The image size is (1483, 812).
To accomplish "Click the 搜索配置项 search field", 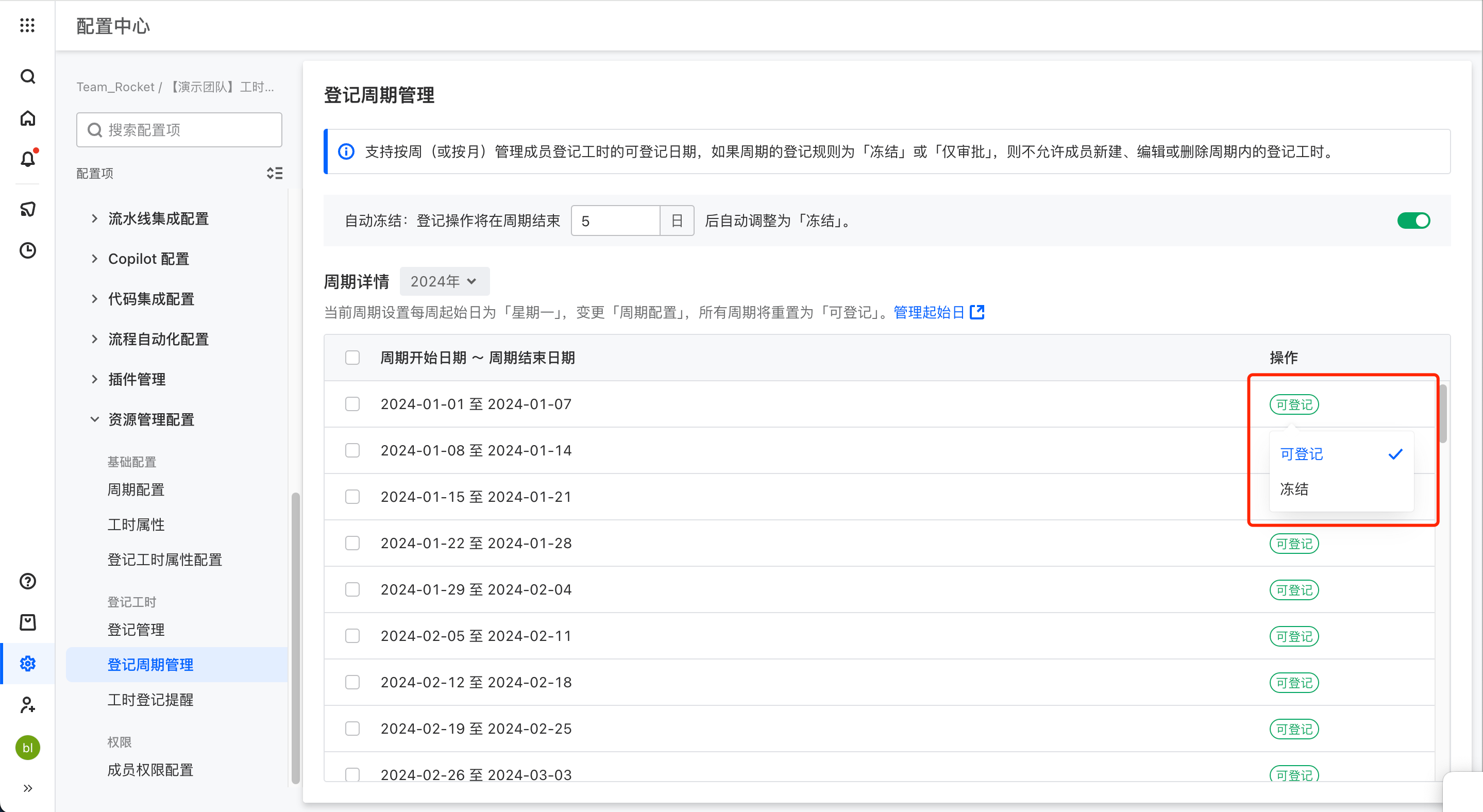I will (179, 130).
